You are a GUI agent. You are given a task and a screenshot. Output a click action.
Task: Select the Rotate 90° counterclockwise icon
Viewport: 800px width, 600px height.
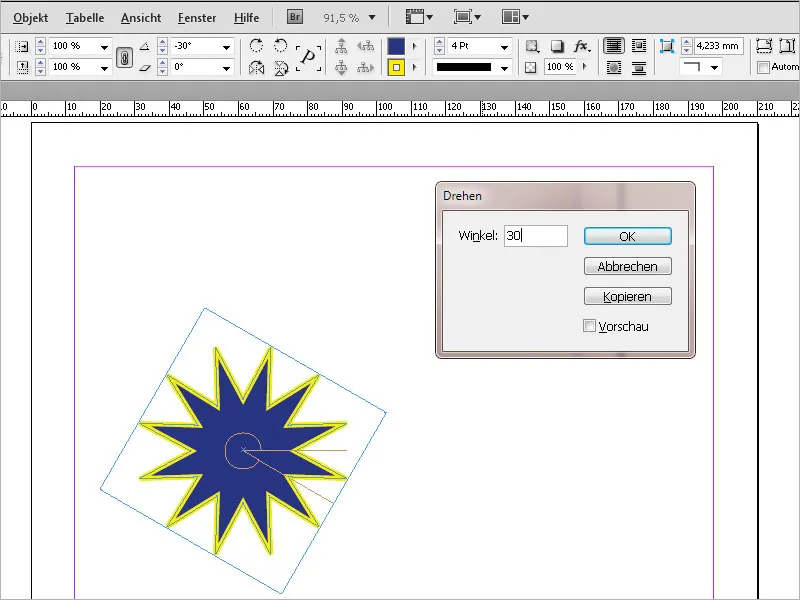coord(280,46)
